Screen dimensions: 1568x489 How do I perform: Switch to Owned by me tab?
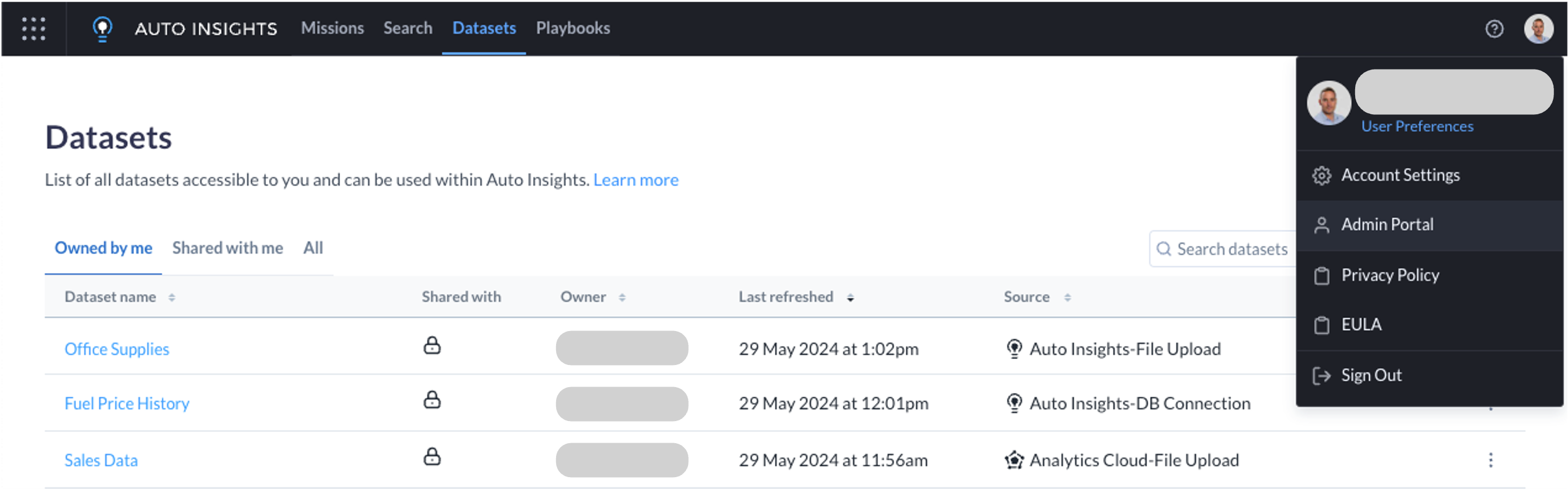click(x=103, y=248)
